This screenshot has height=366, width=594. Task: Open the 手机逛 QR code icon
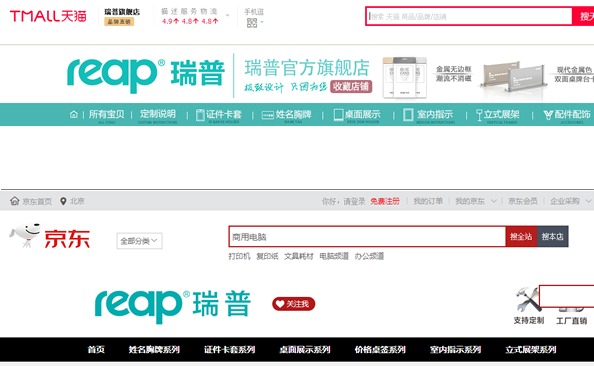pos(252,23)
